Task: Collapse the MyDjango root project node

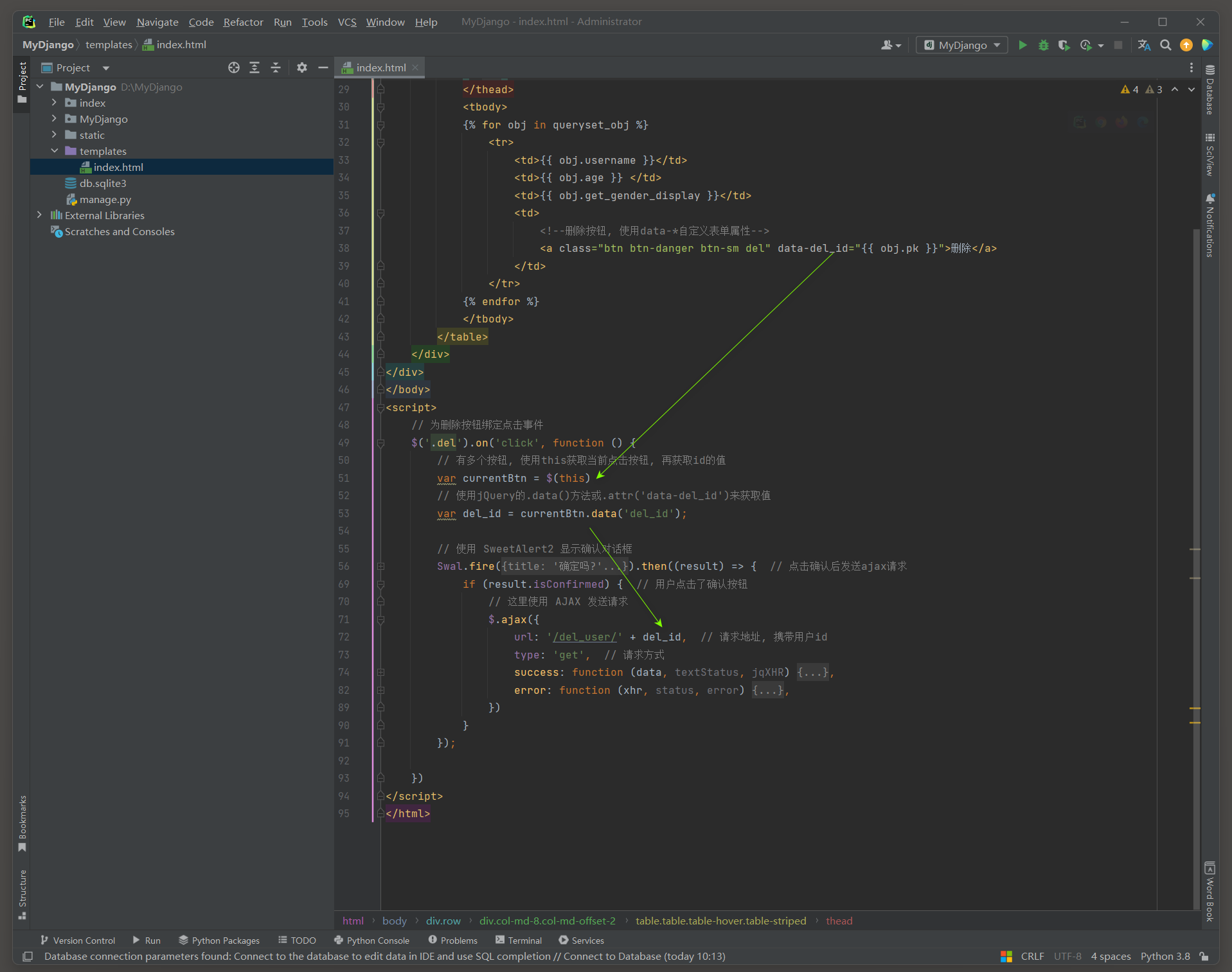Action: [39, 87]
